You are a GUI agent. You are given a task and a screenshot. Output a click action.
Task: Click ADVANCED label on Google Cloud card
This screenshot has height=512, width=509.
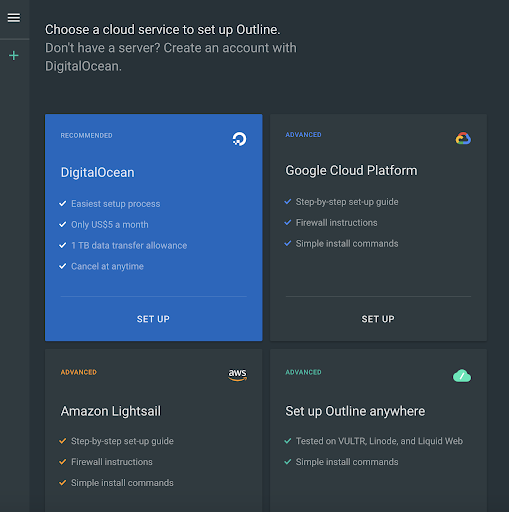[303, 135]
